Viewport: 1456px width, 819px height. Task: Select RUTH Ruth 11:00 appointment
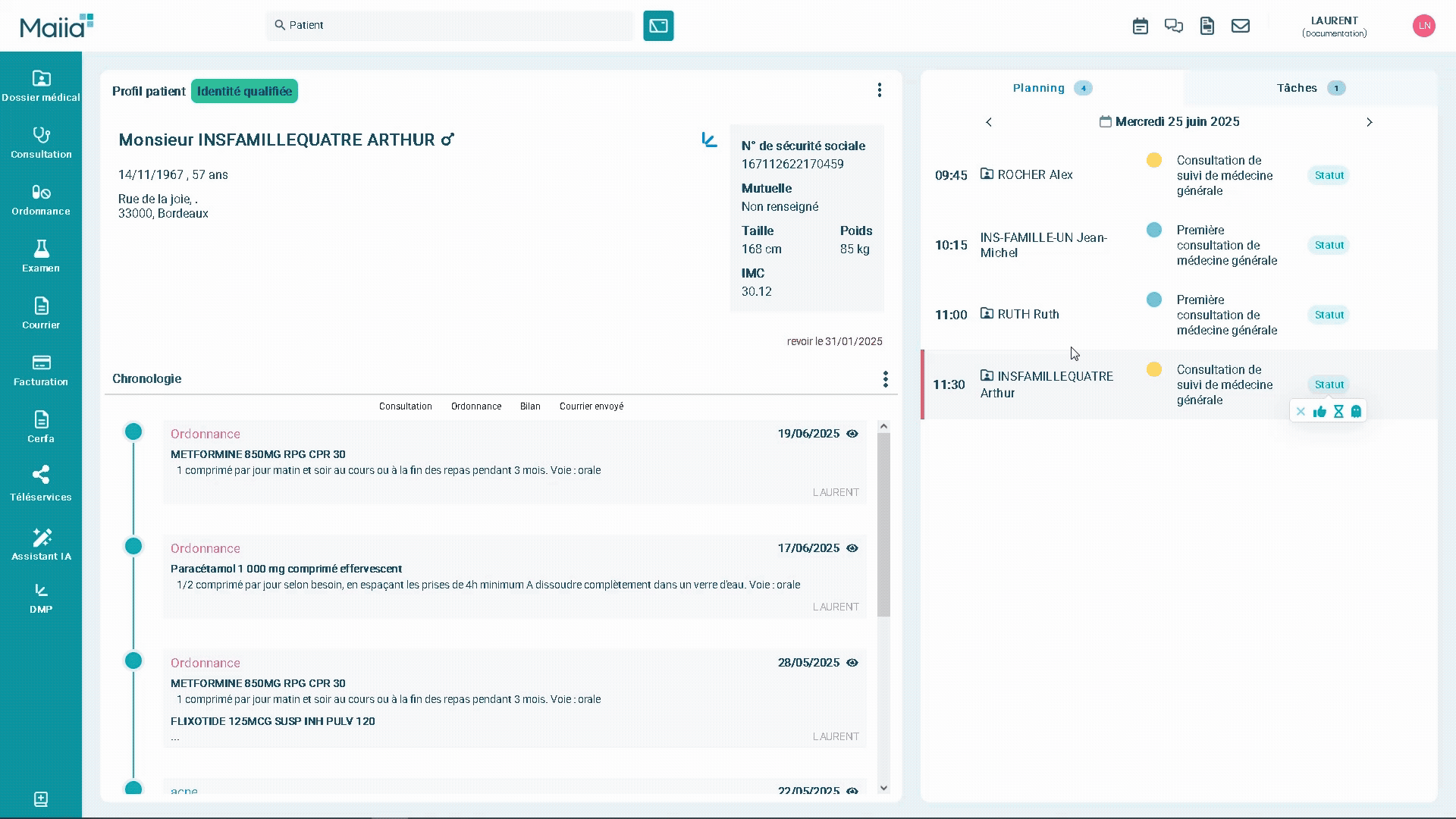point(1028,314)
